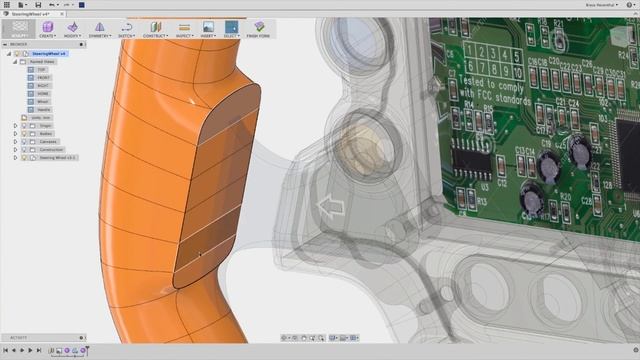Click the Pan hand icon
Viewport: 640px width, 360px height.
[304, 338]
